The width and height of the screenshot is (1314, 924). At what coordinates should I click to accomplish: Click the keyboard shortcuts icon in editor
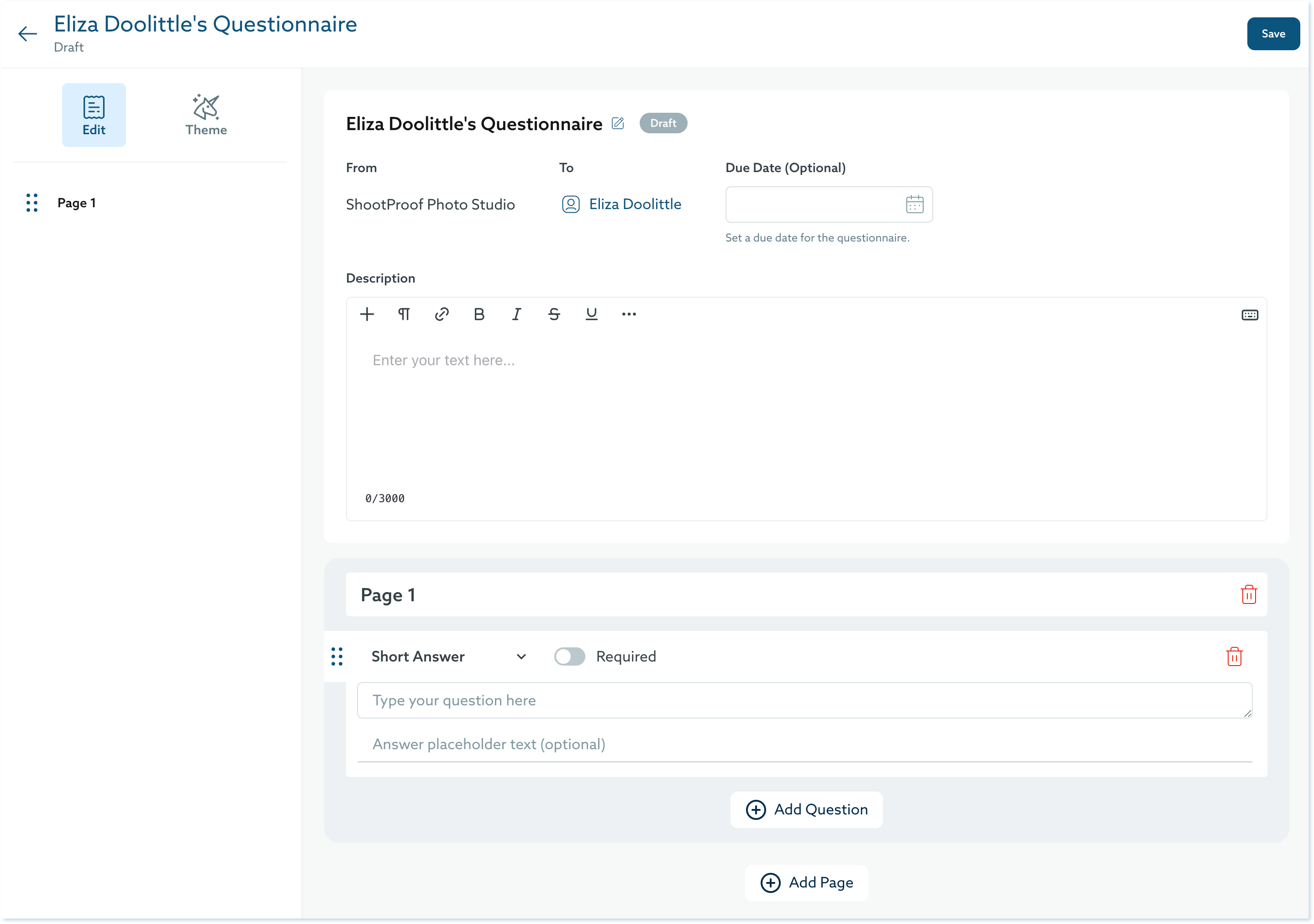coord(1249,315)
